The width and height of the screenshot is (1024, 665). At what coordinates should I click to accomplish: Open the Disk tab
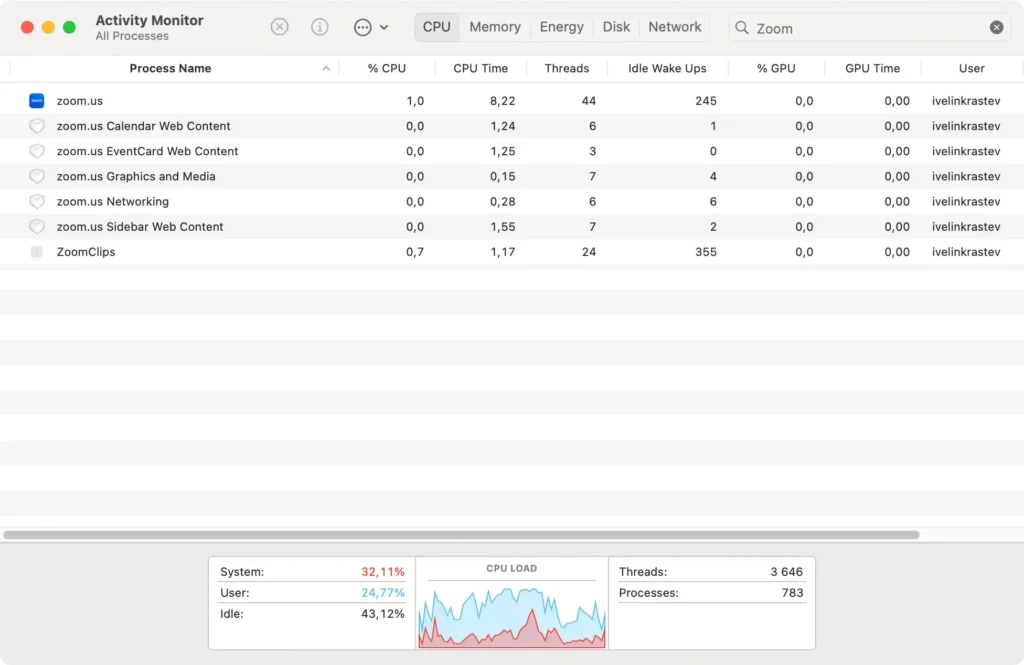[616, 27]
